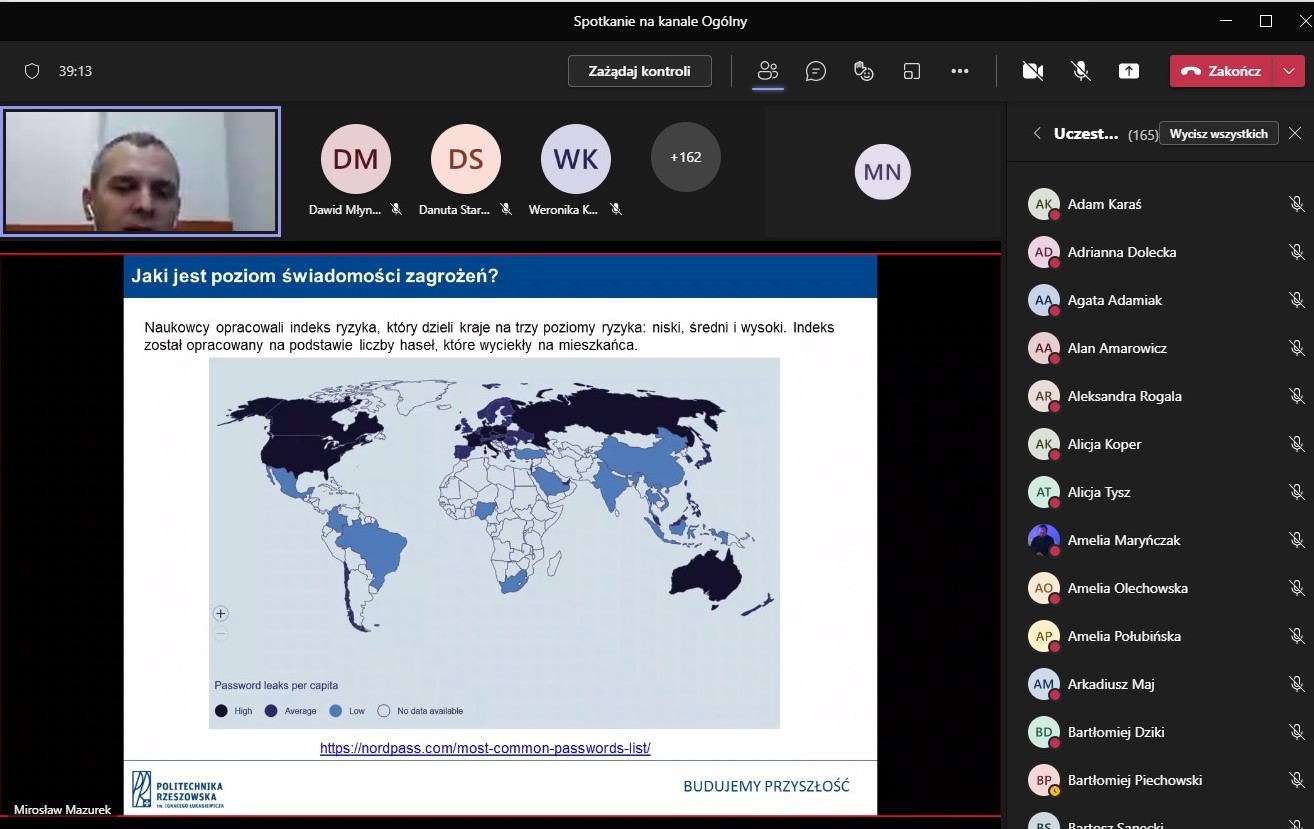Open the meeting chat icon
Viewport: 1314px width, 829px height.
(816, 71)
